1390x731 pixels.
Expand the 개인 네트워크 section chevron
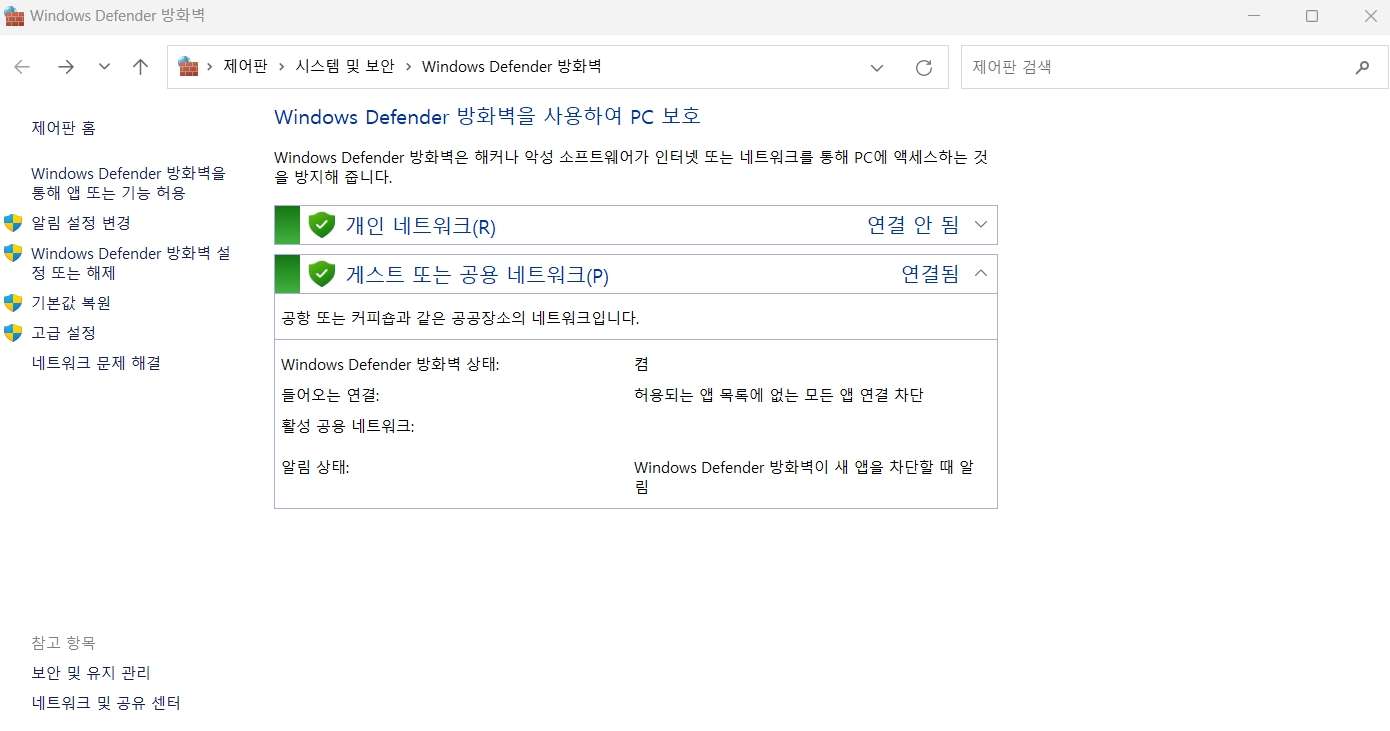coord(980,225)
